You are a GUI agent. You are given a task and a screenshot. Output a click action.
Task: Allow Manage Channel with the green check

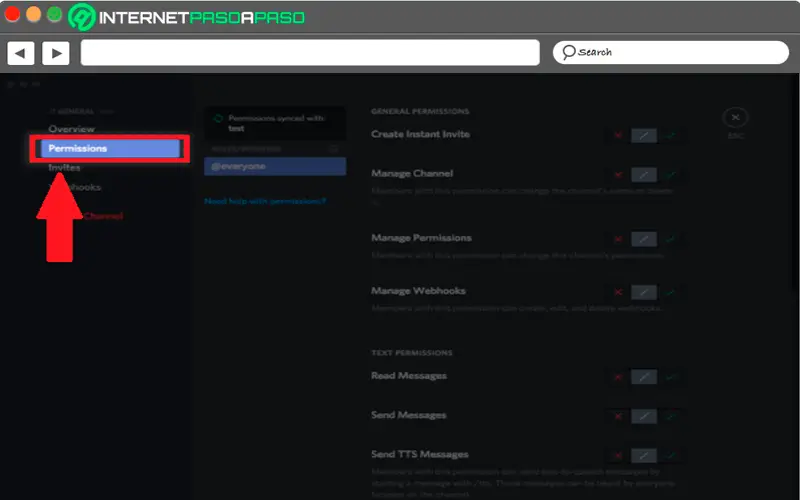670,174
